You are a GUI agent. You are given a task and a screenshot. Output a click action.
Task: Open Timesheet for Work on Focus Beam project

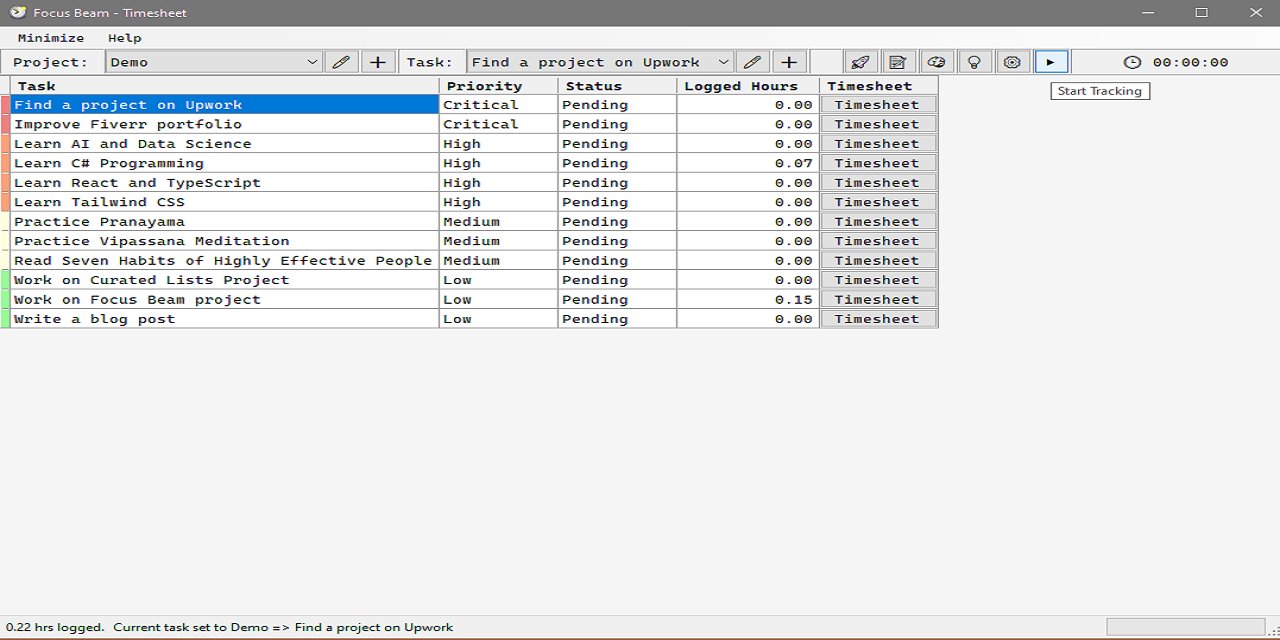pos(878,300)
